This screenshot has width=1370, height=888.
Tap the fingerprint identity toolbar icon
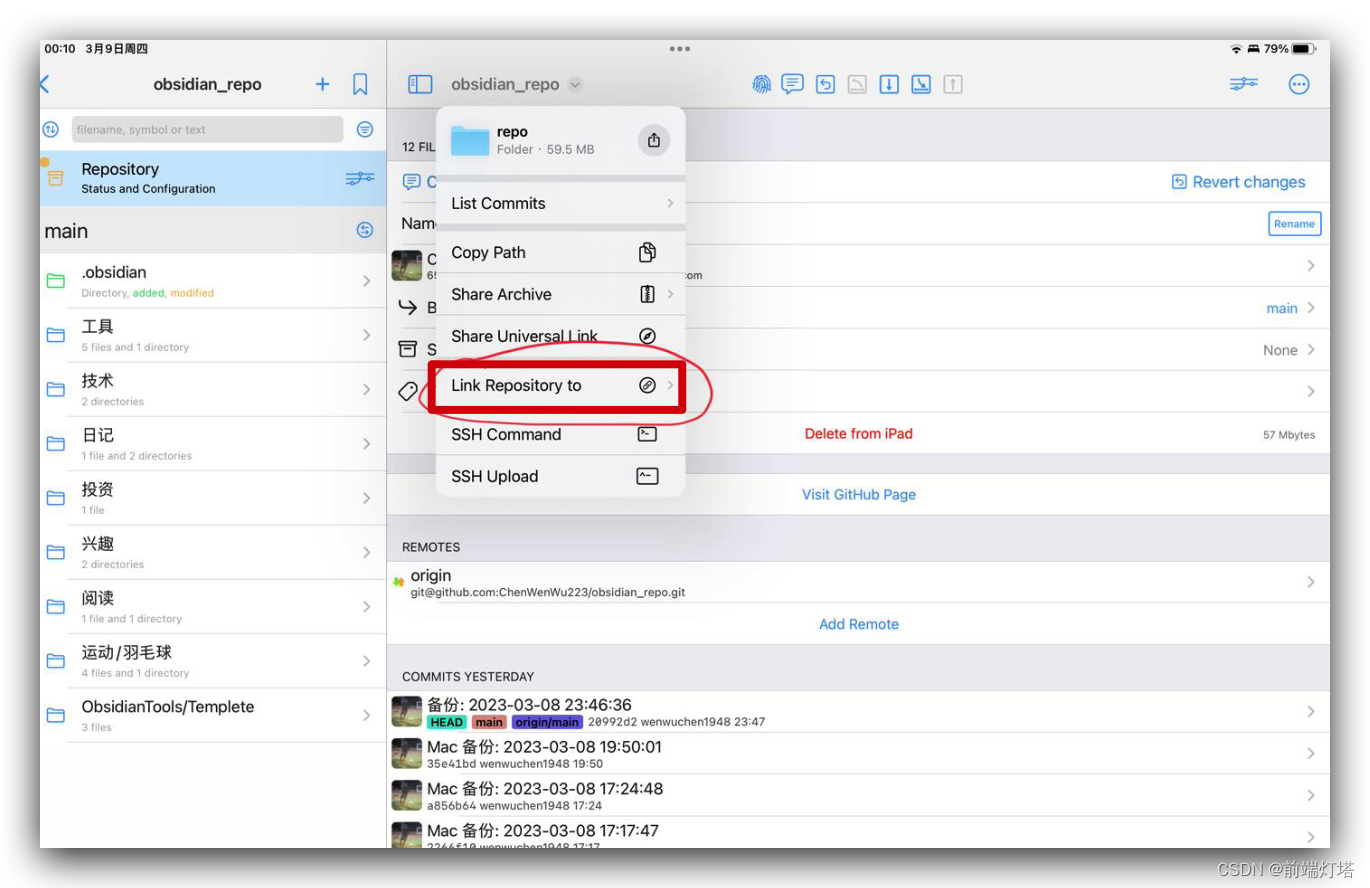point(762,84)
